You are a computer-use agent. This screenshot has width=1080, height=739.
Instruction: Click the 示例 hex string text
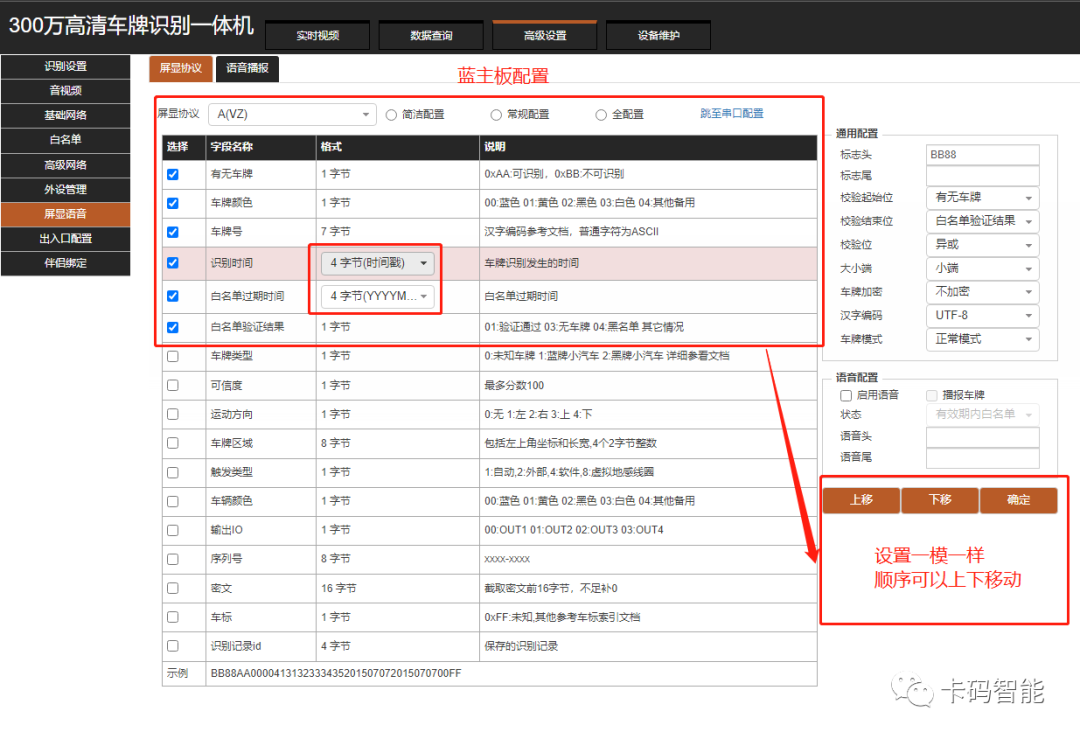[x=336, y=674]
